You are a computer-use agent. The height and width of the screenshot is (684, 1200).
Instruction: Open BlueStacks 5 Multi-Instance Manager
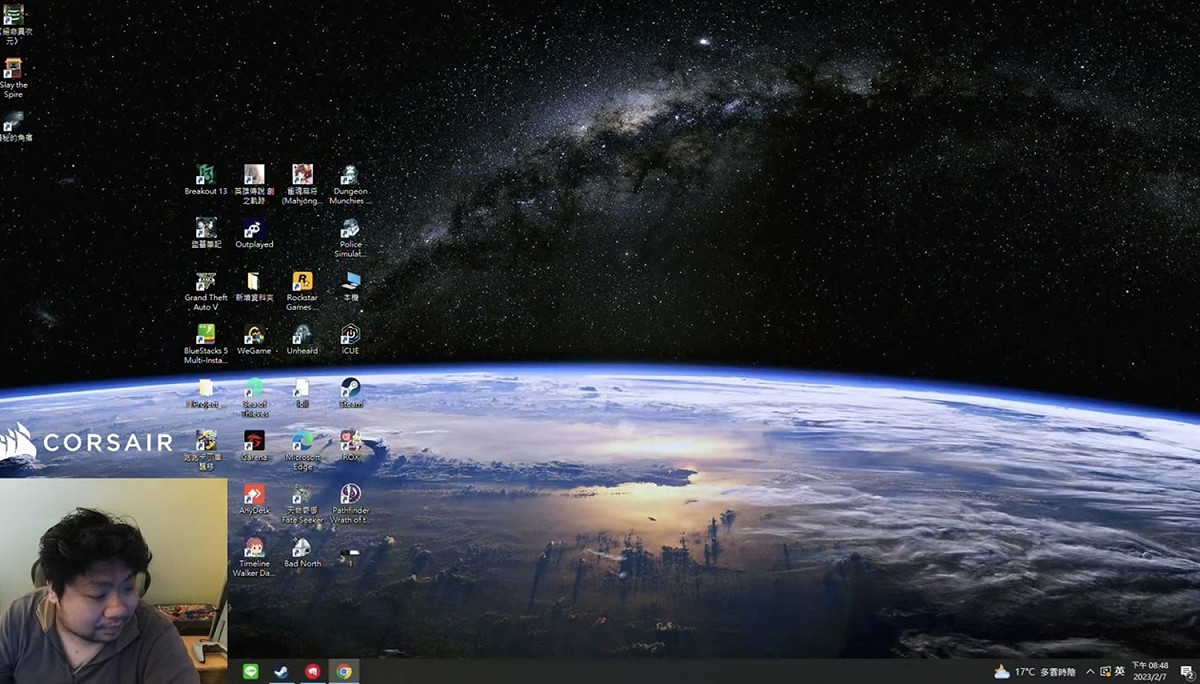(206, 344)
